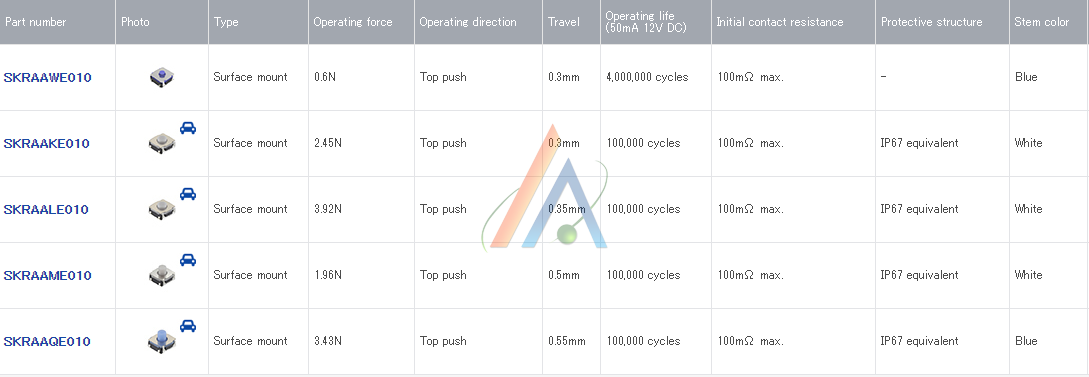Click the SKRAALE010 switch photo

pos(162,209)
